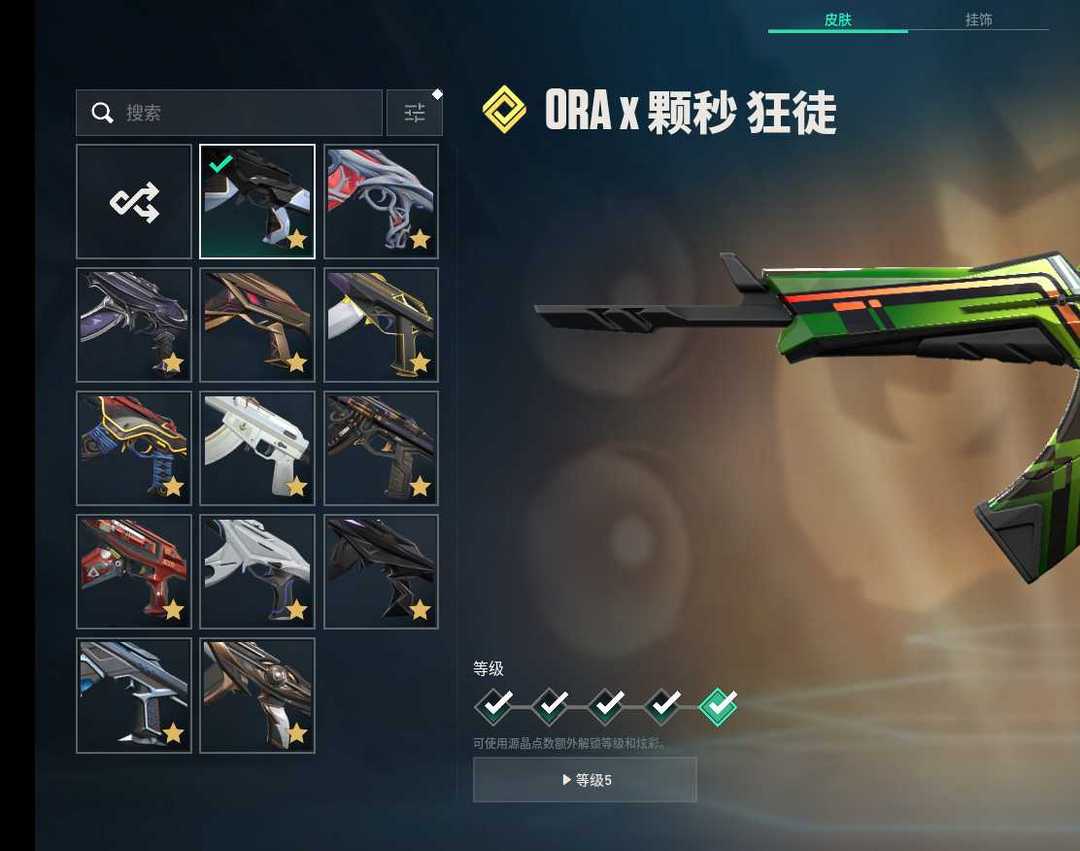The image size is (1080, 851).
Task: Select the brown skin with red eye
Action: (257, 325)
